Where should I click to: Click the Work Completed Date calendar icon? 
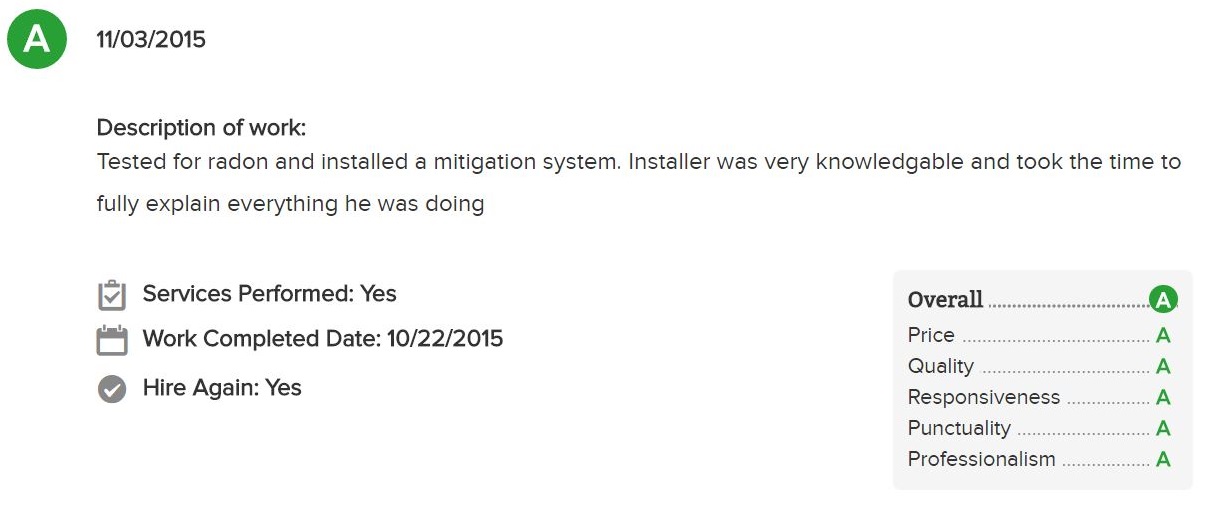coord(112,340)
